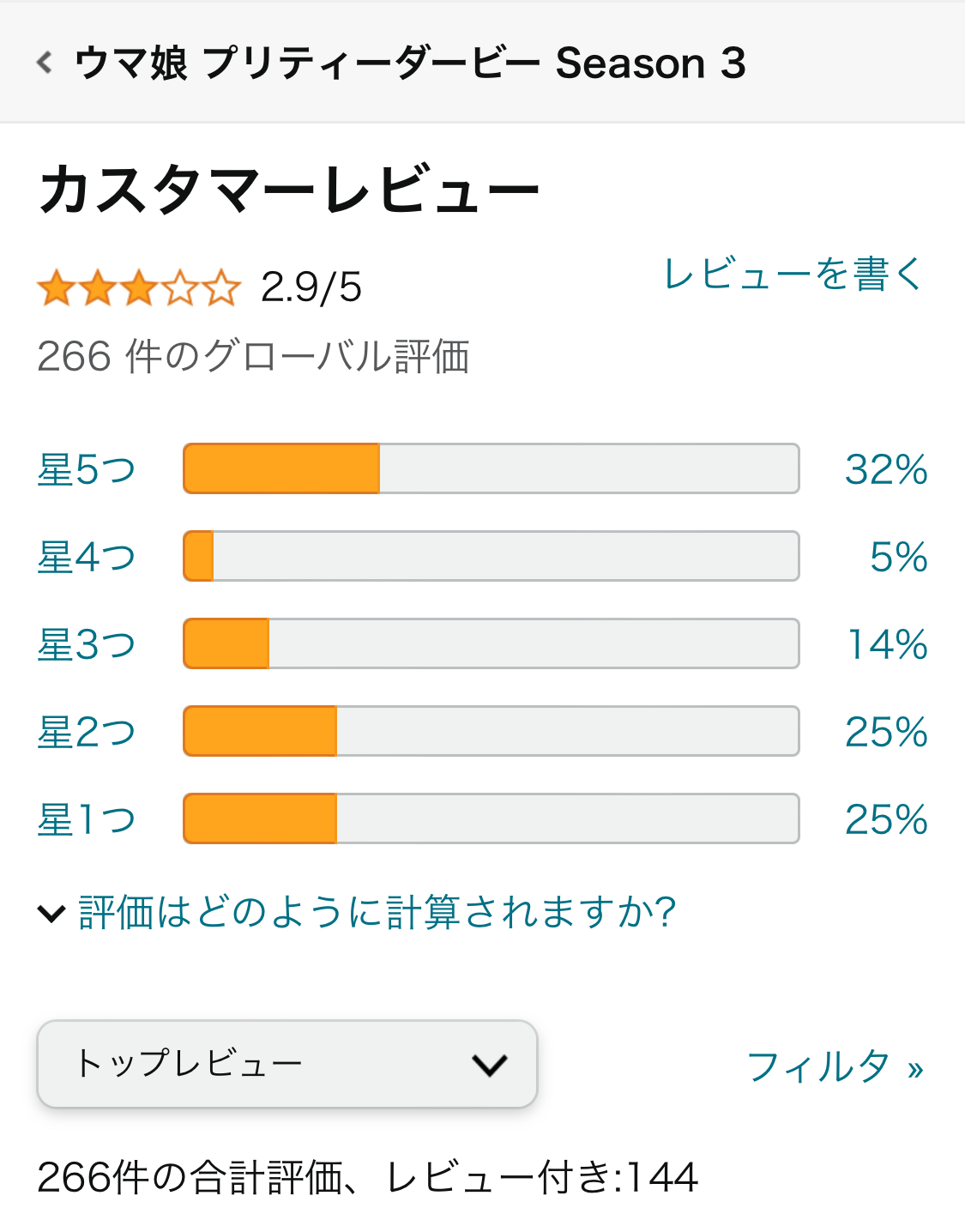
Task: Click the 1-star rating progress bar
Action: [x=491, y=818]
